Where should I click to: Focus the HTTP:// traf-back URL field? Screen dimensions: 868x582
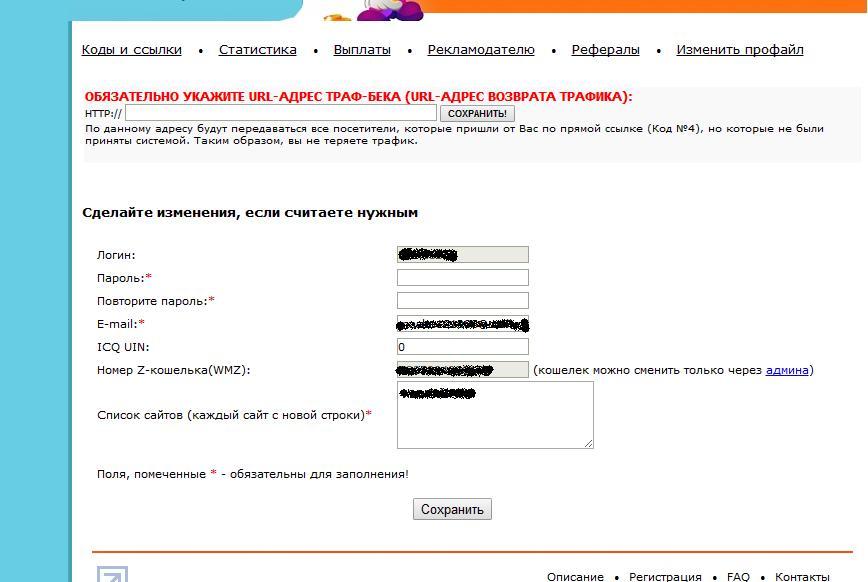pos(281,113)
